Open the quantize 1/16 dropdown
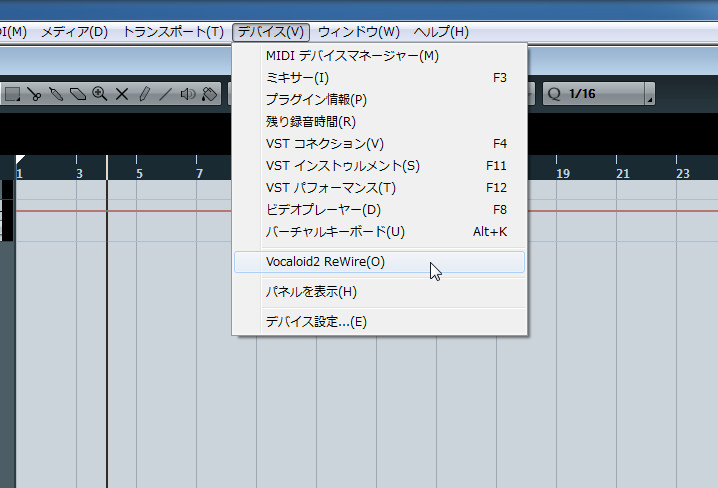Image resolution: width=718 pixels, height=488 pixels. point(649,94)
